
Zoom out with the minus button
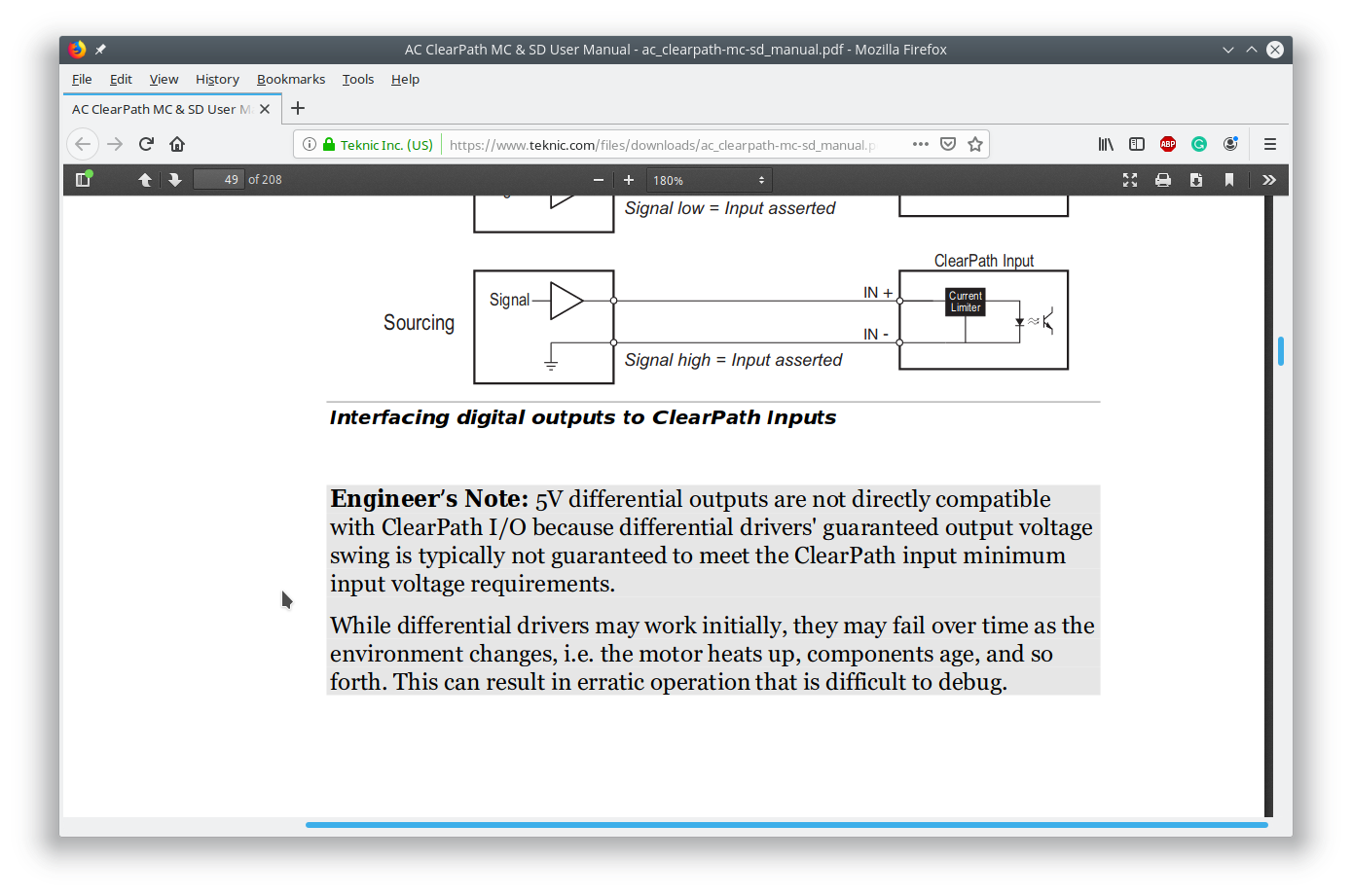point(599,180)
